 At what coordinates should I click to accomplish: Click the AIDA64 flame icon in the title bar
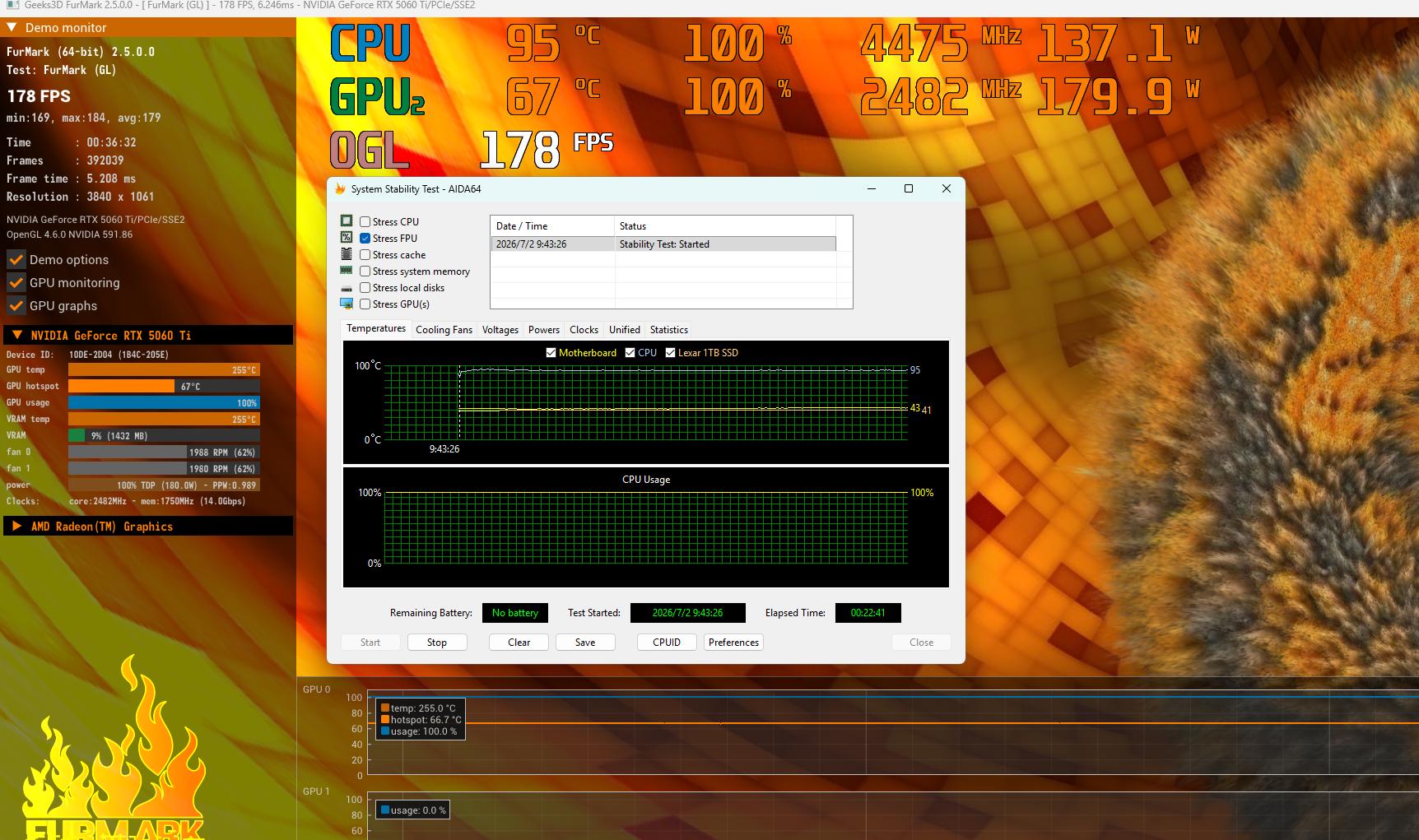pyautogui.click(x=340, y=189)
